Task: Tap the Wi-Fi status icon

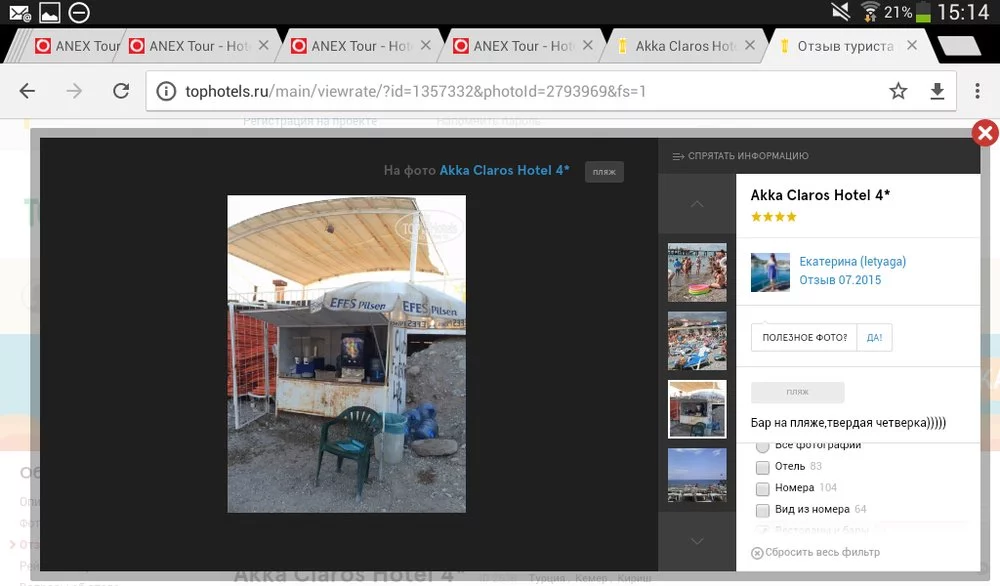Action: [870, 11]
